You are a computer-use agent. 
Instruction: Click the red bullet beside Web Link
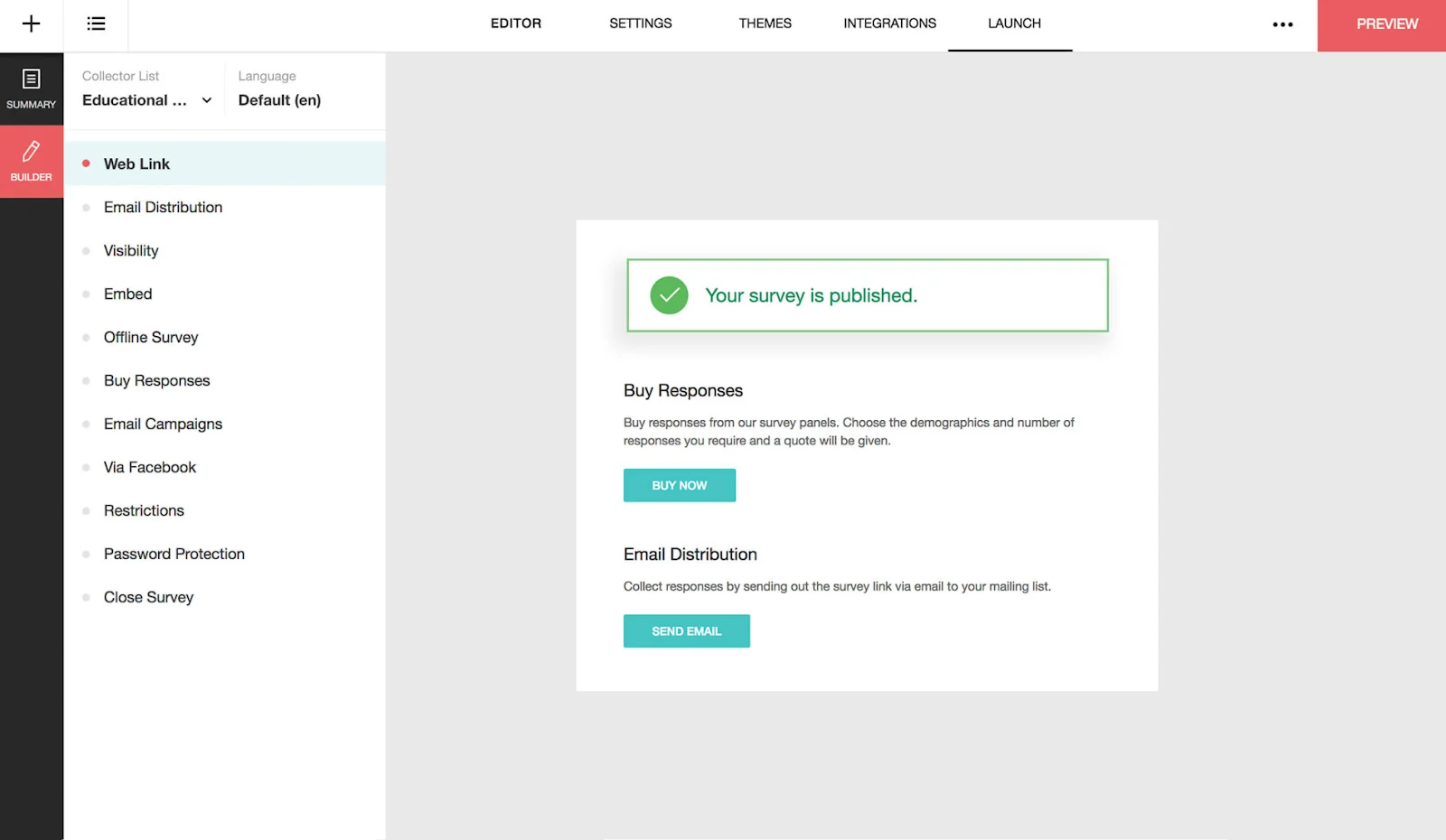(x=86, y=163)
